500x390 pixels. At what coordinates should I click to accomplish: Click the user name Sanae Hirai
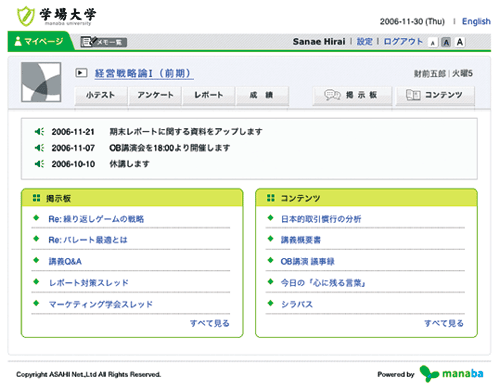point(319,42)
